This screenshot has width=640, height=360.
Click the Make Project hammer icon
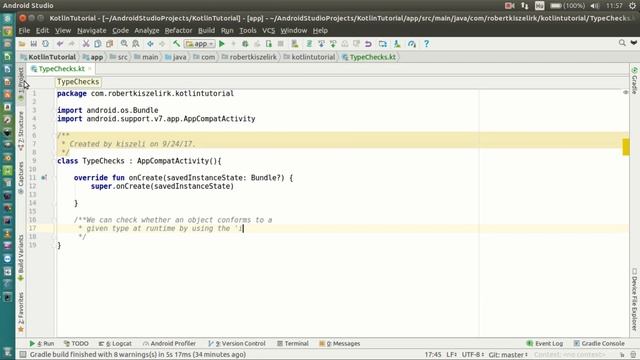click(x=176, y=44)
